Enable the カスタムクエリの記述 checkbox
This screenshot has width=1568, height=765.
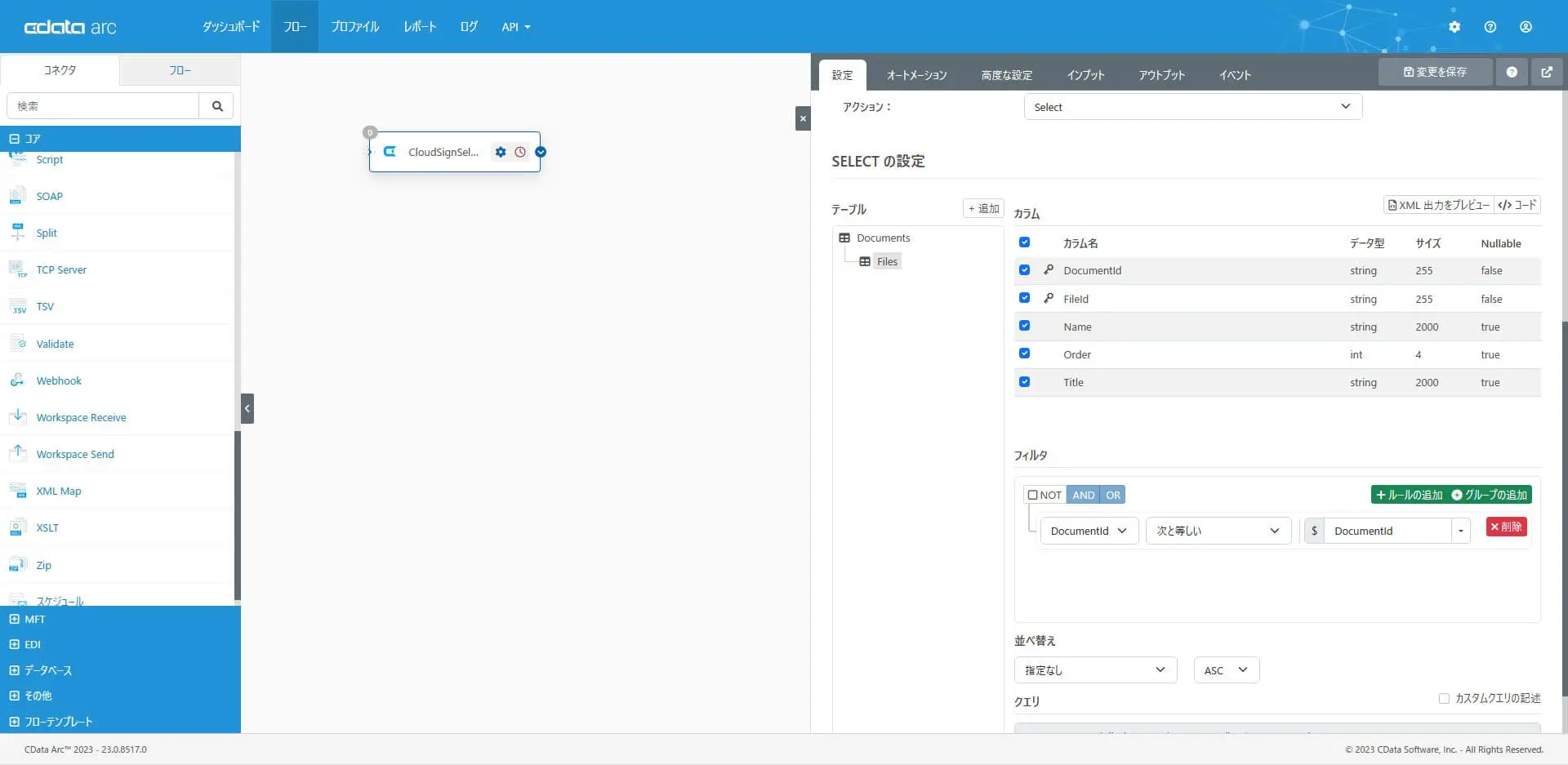click(x=1444, y=698)
